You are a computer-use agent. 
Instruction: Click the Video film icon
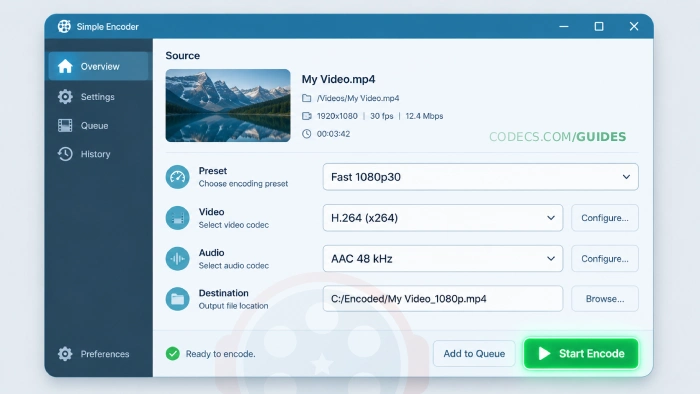tap(178, 218)
